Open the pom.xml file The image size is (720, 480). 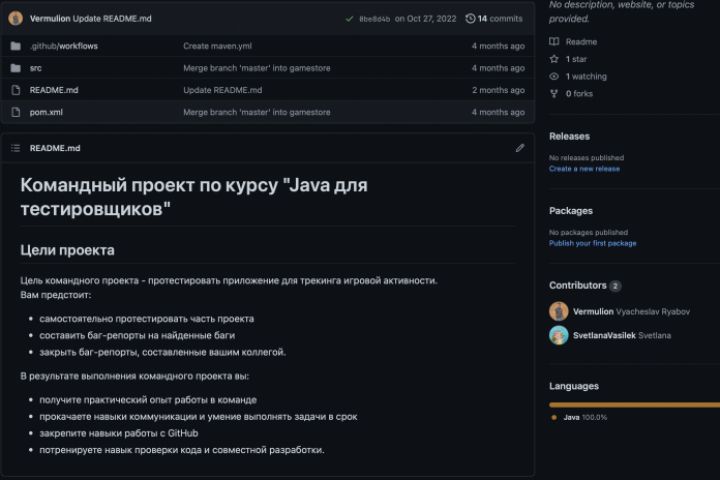coord(46,112)
